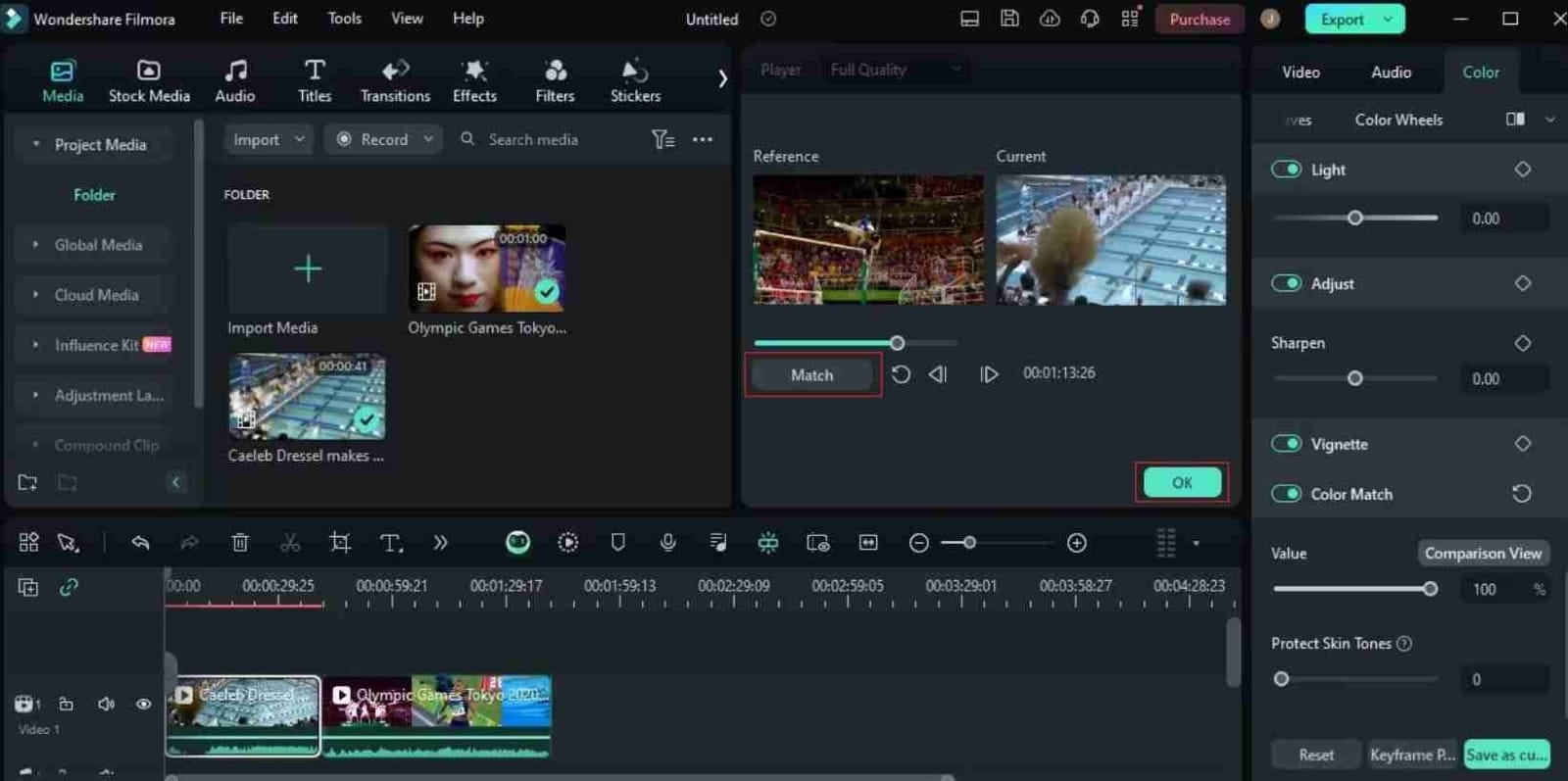The width and height of the screenshot is (1568, 781).
Task: Open the Stickers panel
Action: click(x=635, y=80)
